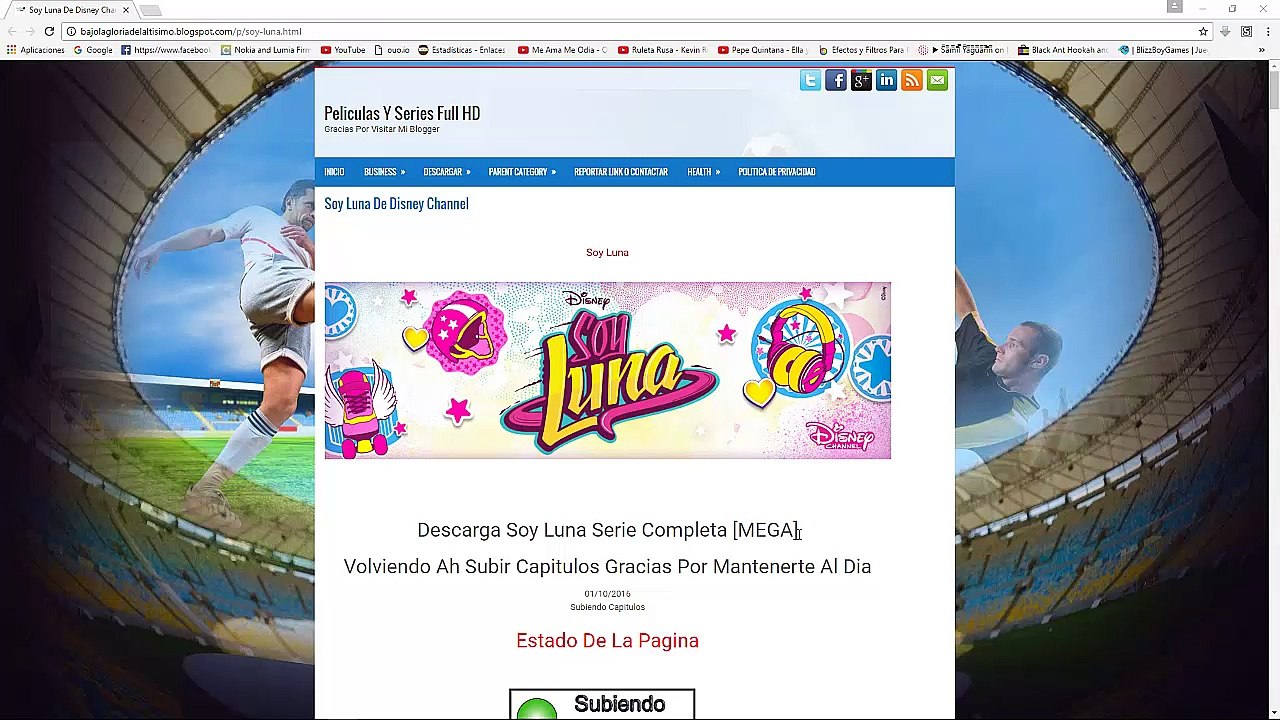Image resolution: width=1280 pixels, height=720 pixels.
Task: Open the blog's Twitter icon
Action: 810,80
